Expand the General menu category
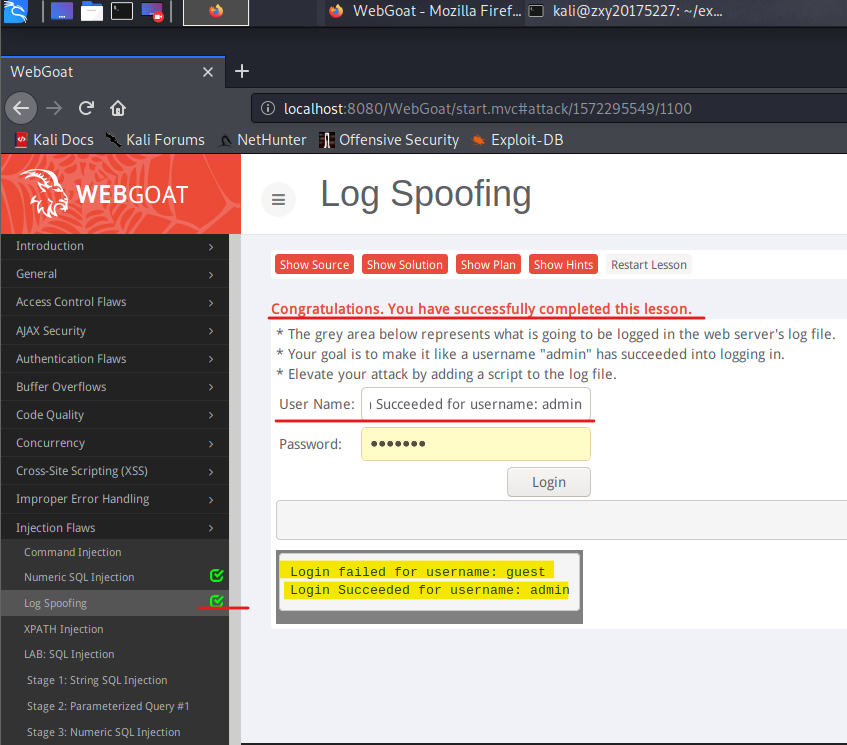 point(115,274)
